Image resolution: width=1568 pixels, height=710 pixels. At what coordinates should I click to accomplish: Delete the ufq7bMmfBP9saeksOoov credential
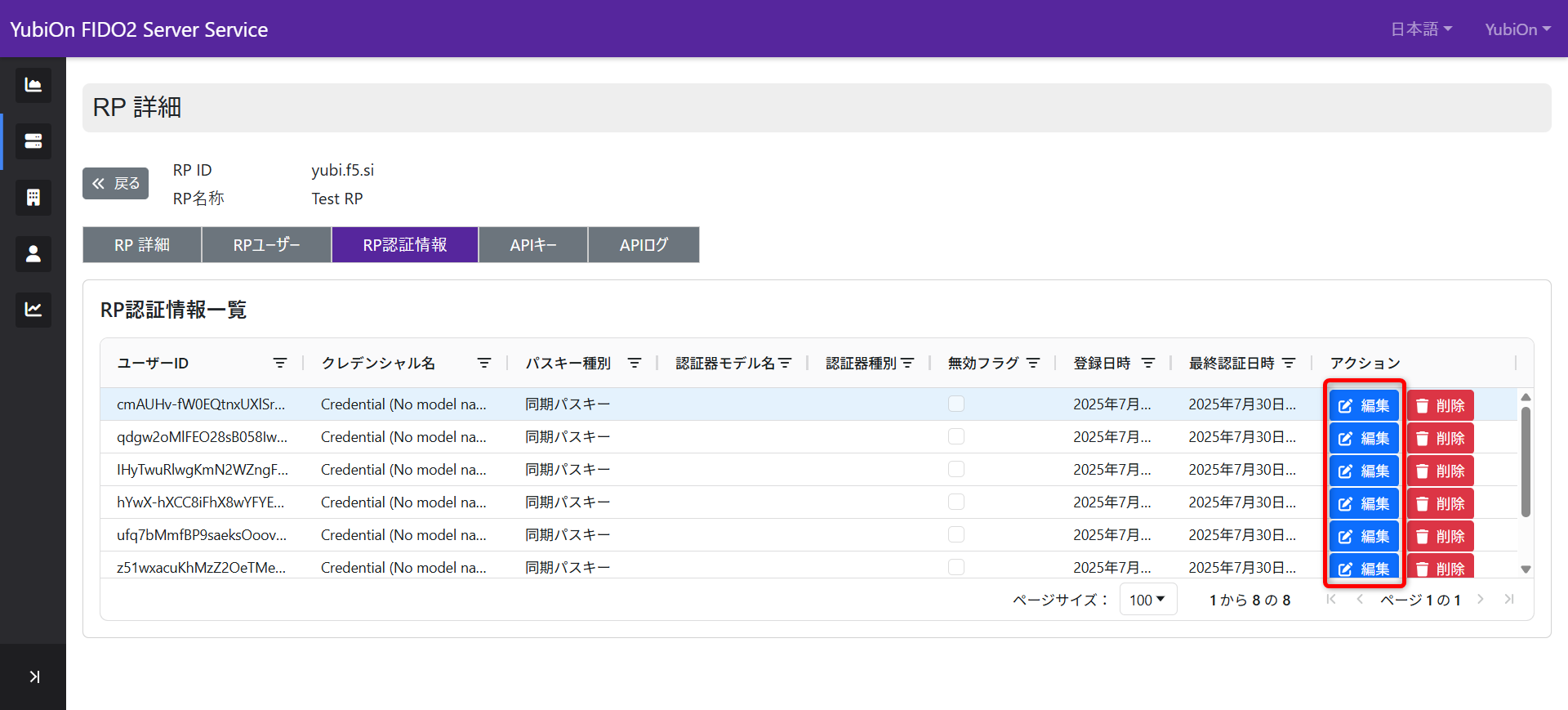click(x=1440, y=536)
